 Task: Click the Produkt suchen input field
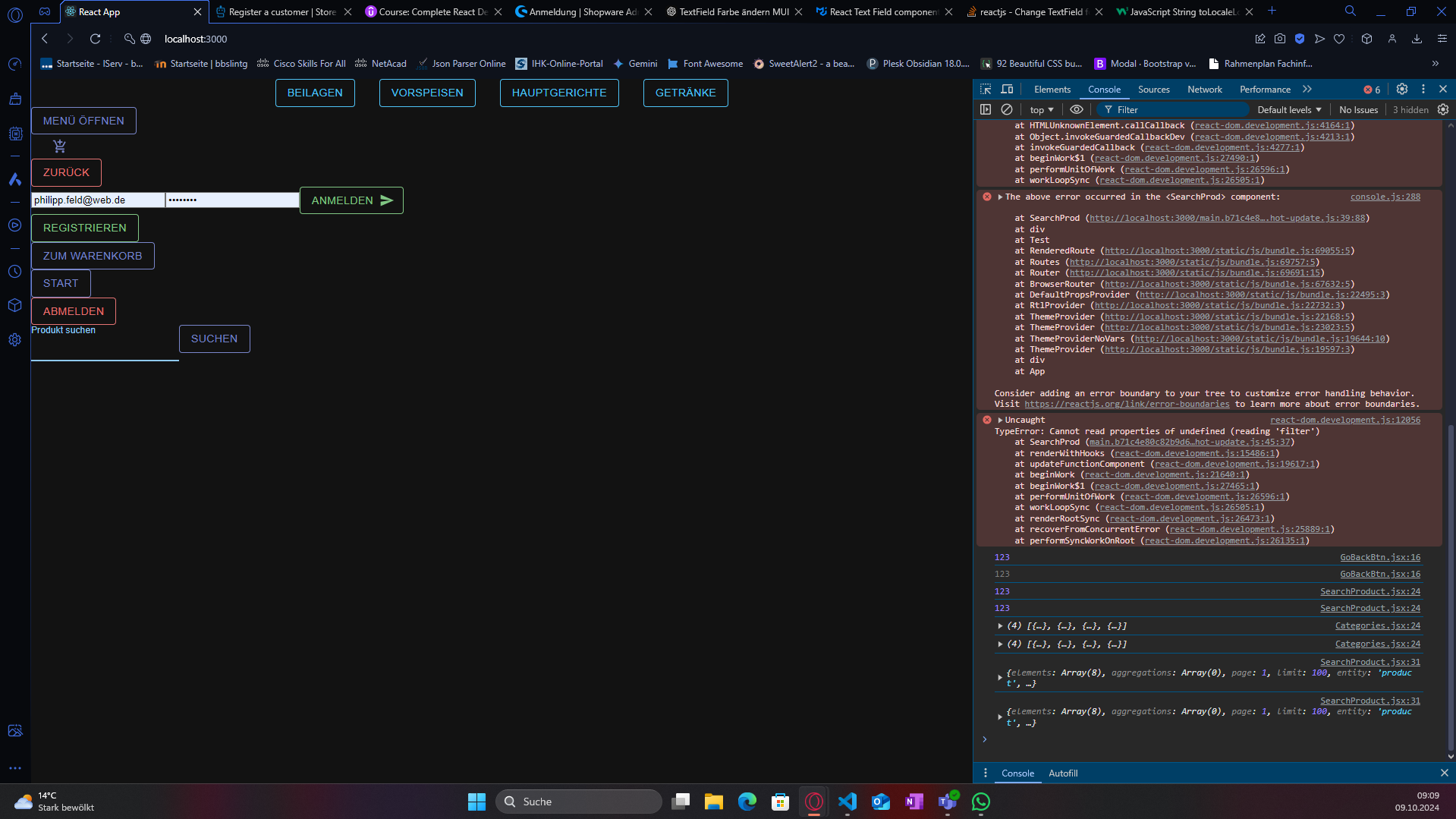[x=105, y=349]
